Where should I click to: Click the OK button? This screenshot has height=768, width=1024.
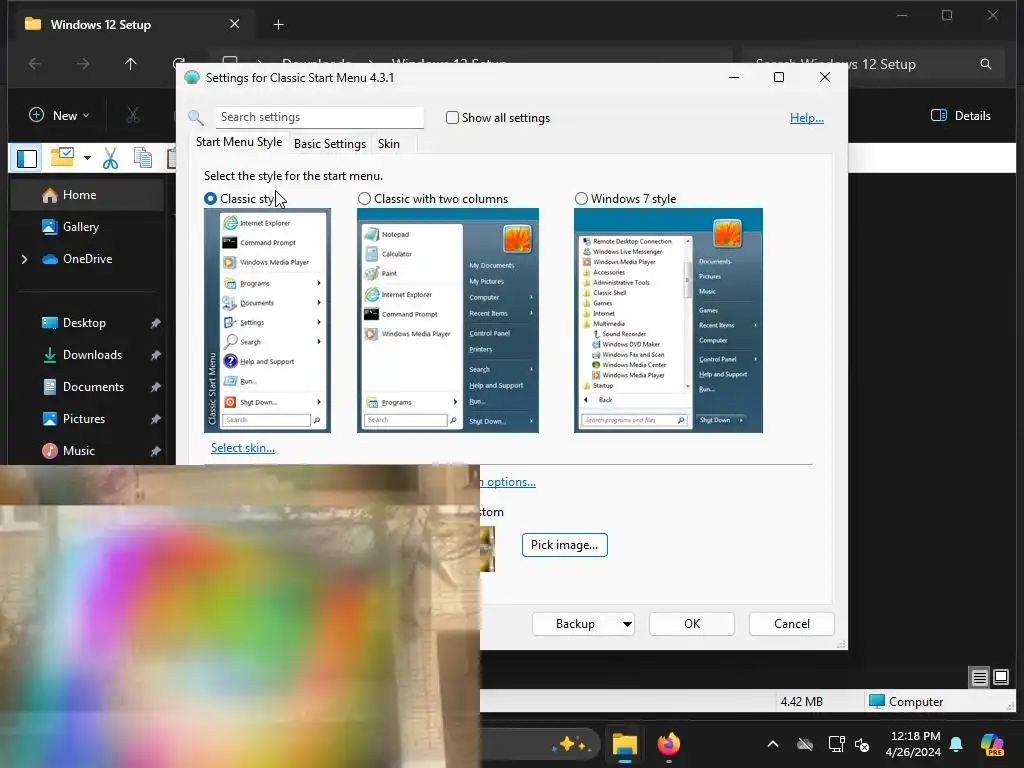click(692, 624)
